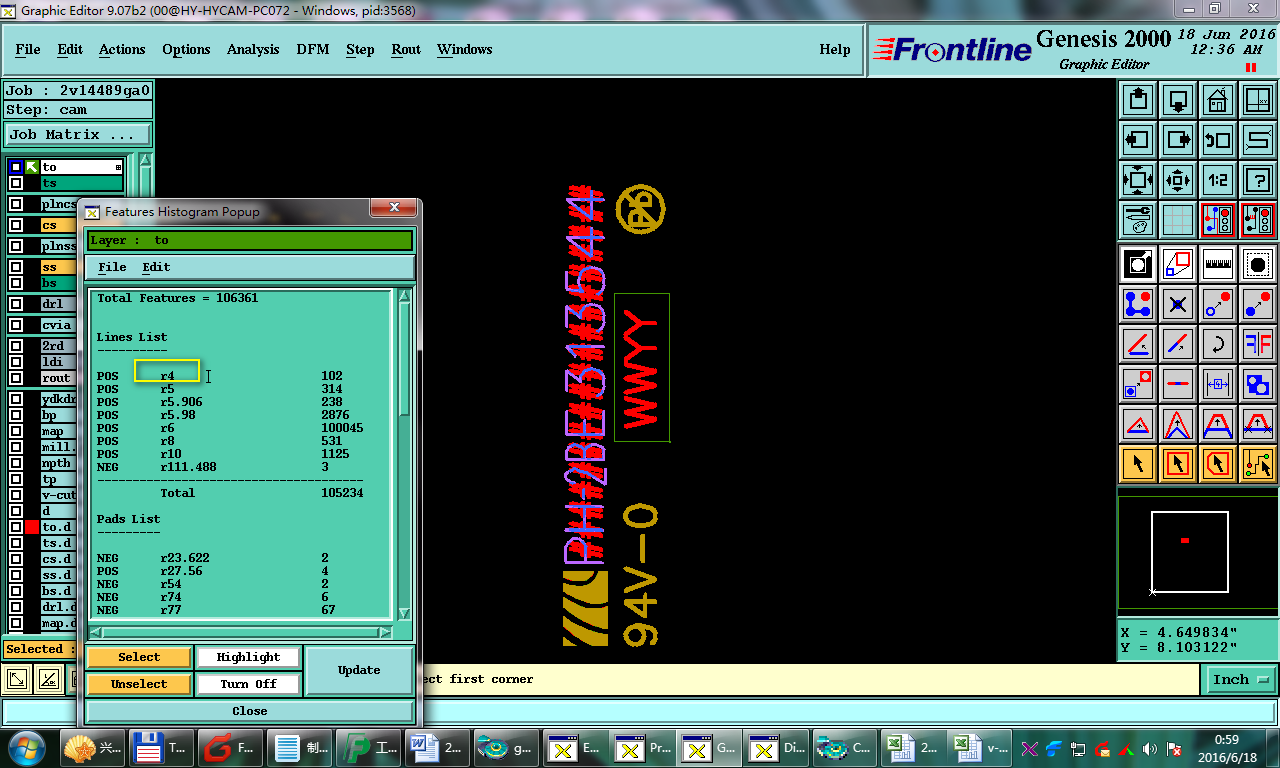The height and width of the screenshot is (768, 1280).
Task: Open Edit menu in Features Histogram Popup
Action: tap(156, 267)
